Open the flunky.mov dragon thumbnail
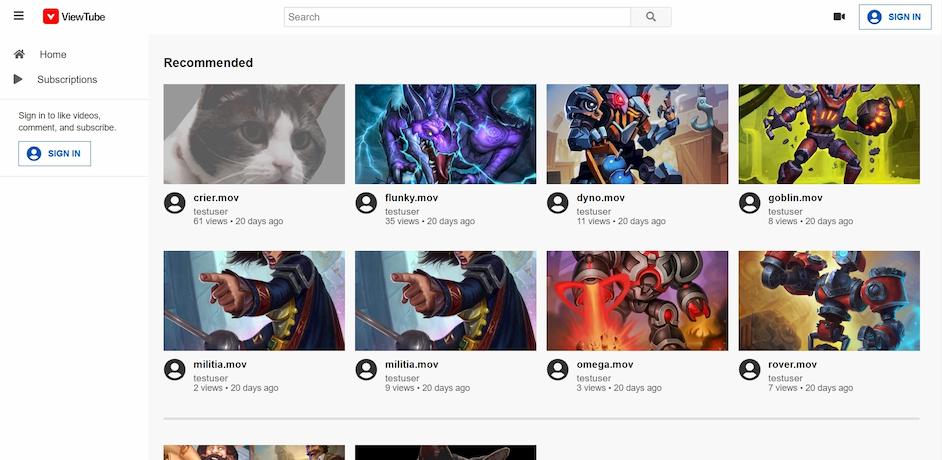942x460 pixels. pos(445,134)
